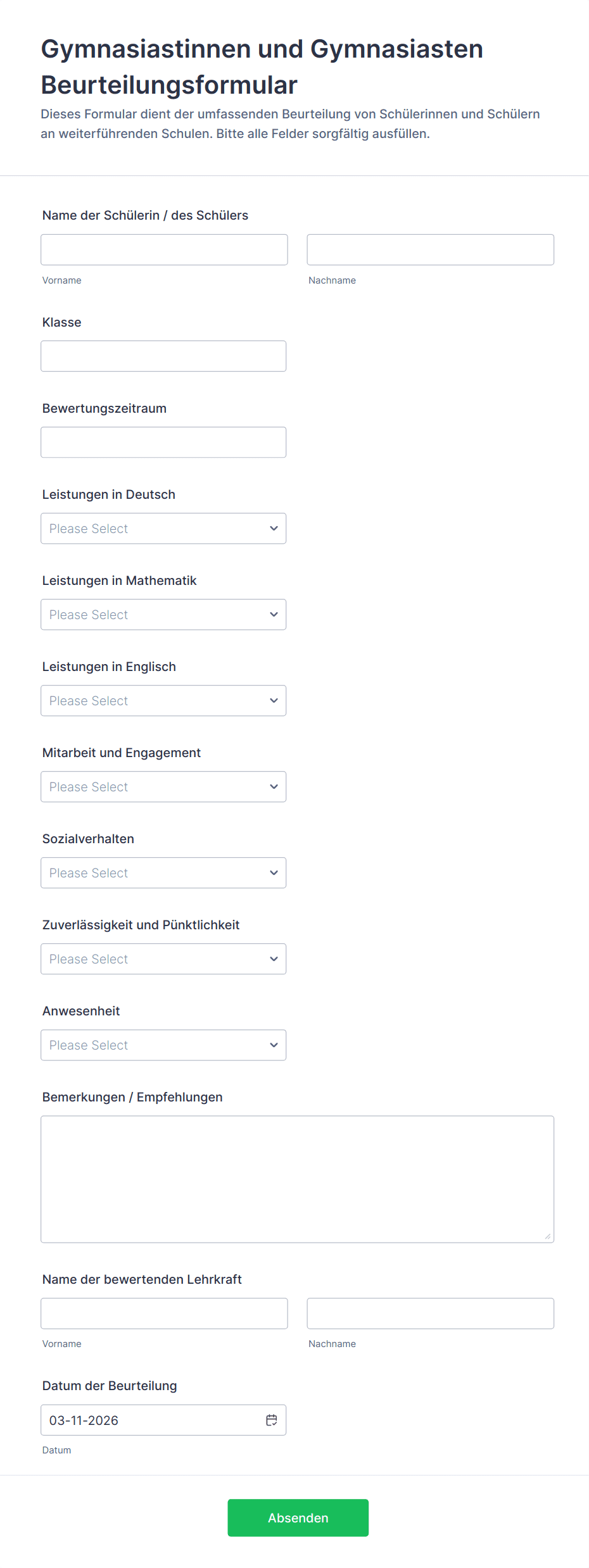
Task: Focus the teacher's Vorname field
Action: [164, 1314]
